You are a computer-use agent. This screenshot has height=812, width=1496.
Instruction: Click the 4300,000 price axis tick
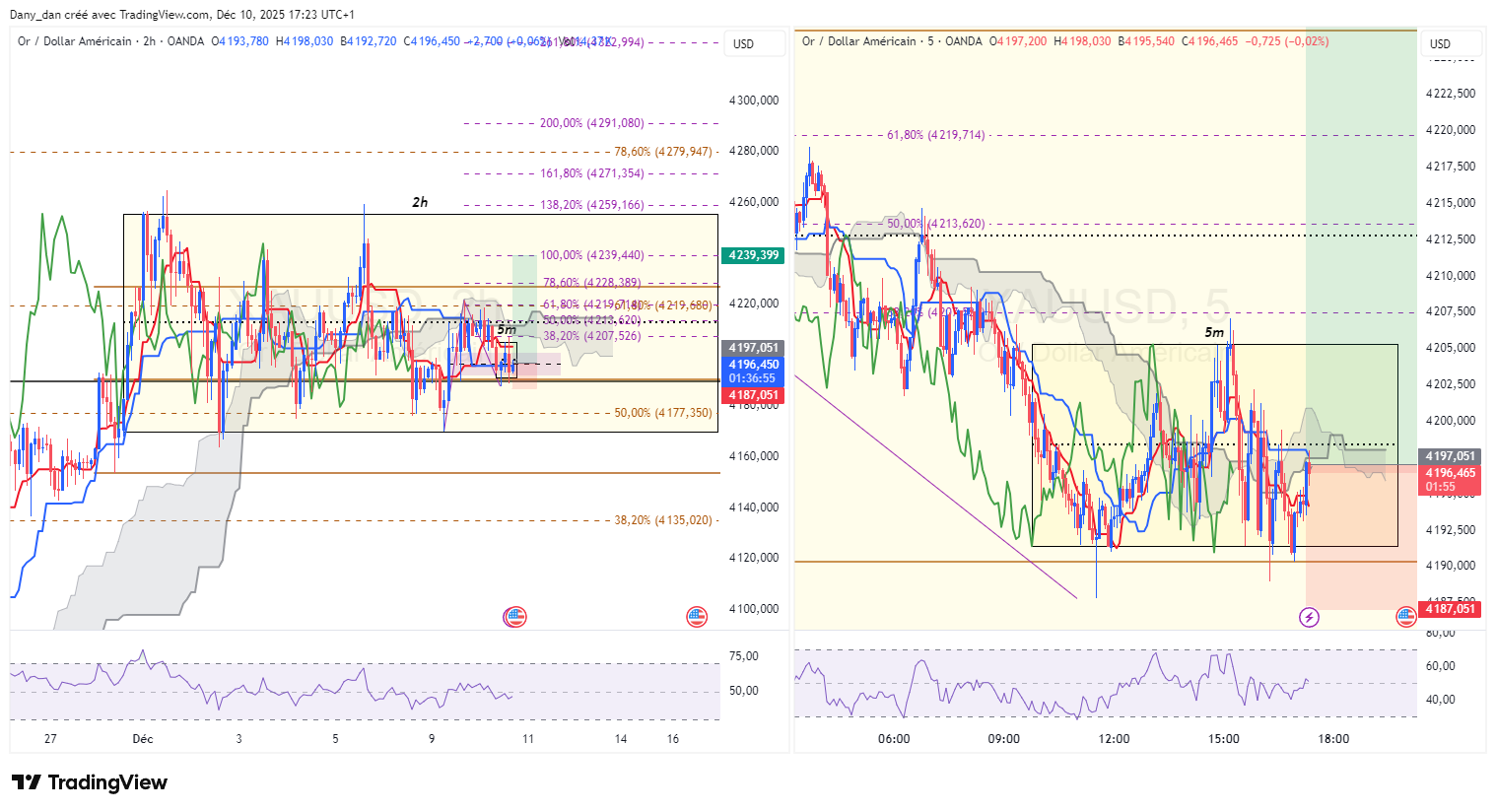754,101
